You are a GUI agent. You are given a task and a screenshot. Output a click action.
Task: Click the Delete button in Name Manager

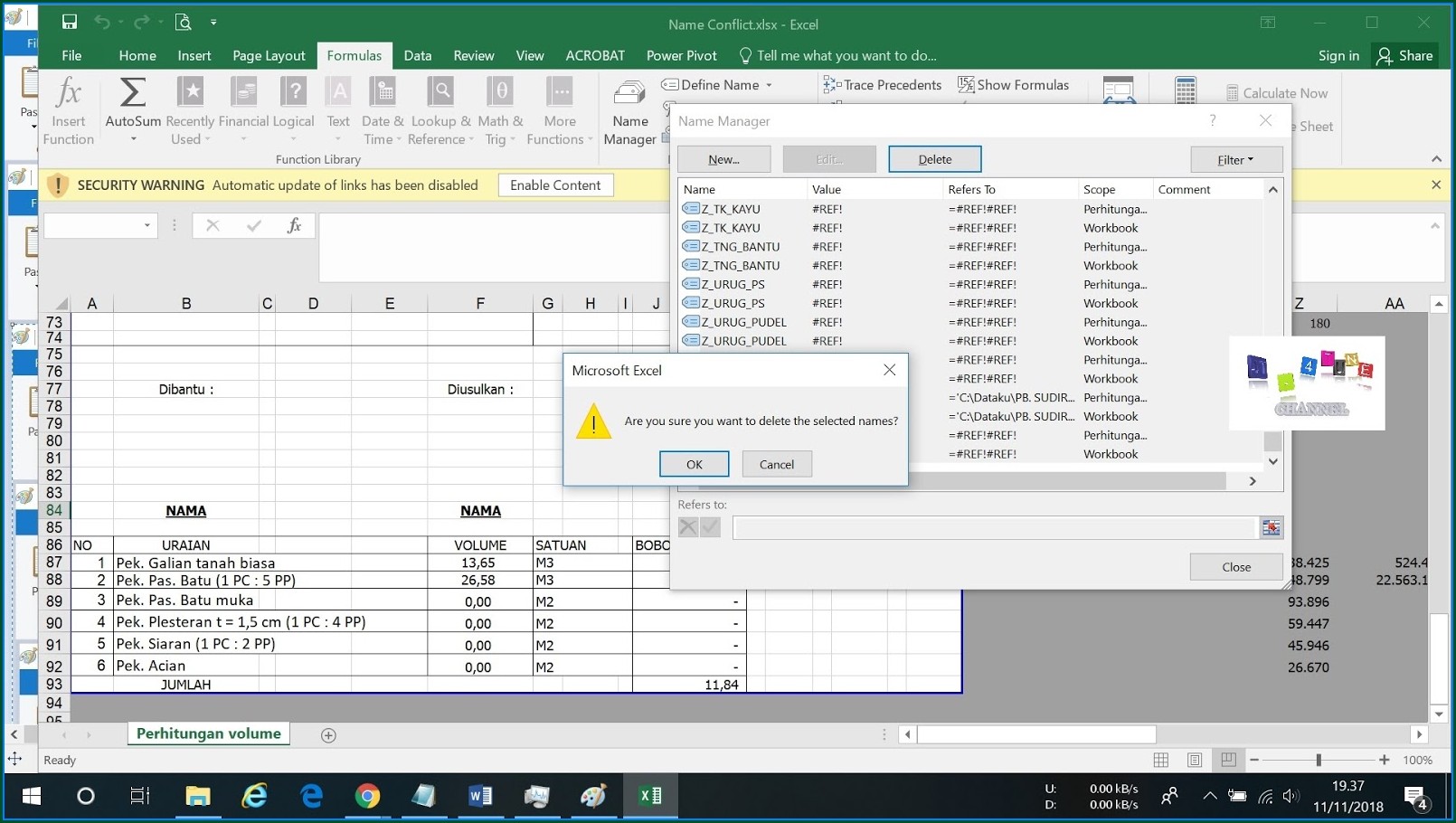coord(935,159)
